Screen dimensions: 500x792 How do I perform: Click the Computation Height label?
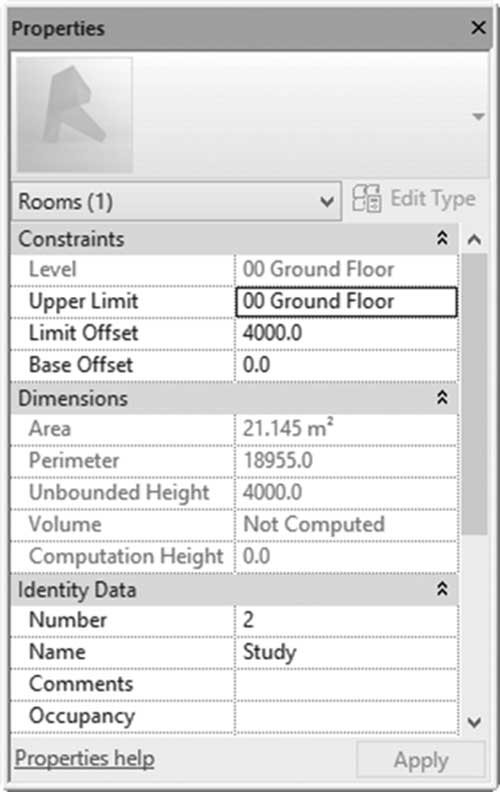tap(126, 557)
